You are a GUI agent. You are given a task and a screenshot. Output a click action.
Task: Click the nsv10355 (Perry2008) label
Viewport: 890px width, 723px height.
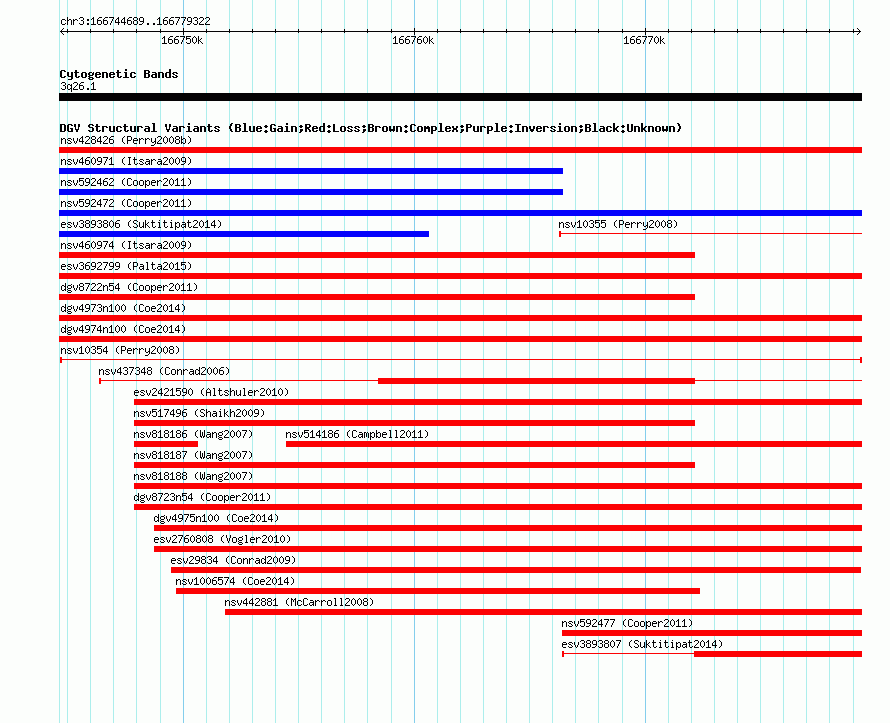[618, 224]
